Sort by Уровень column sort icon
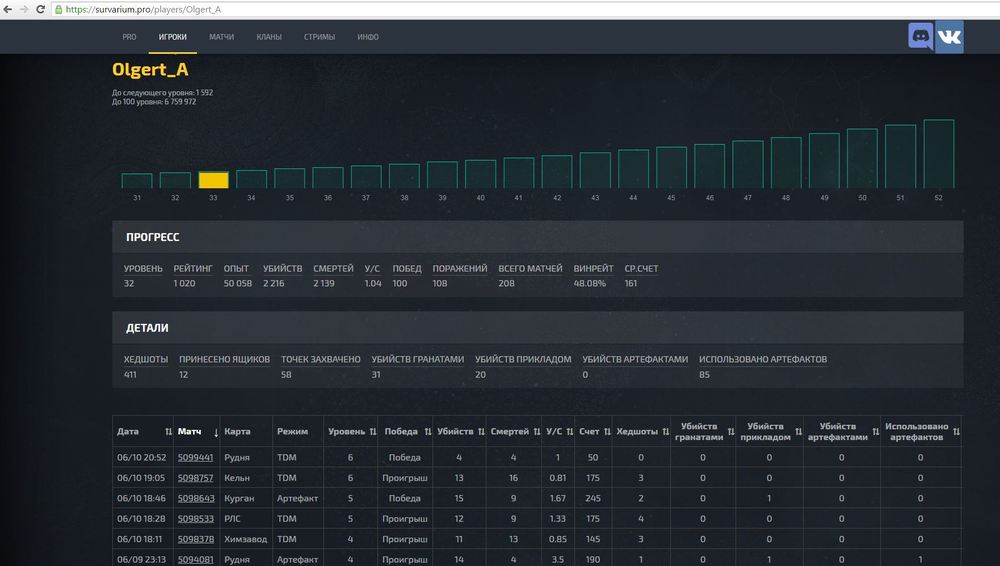 pyautogui.click(x=371, y=432)
